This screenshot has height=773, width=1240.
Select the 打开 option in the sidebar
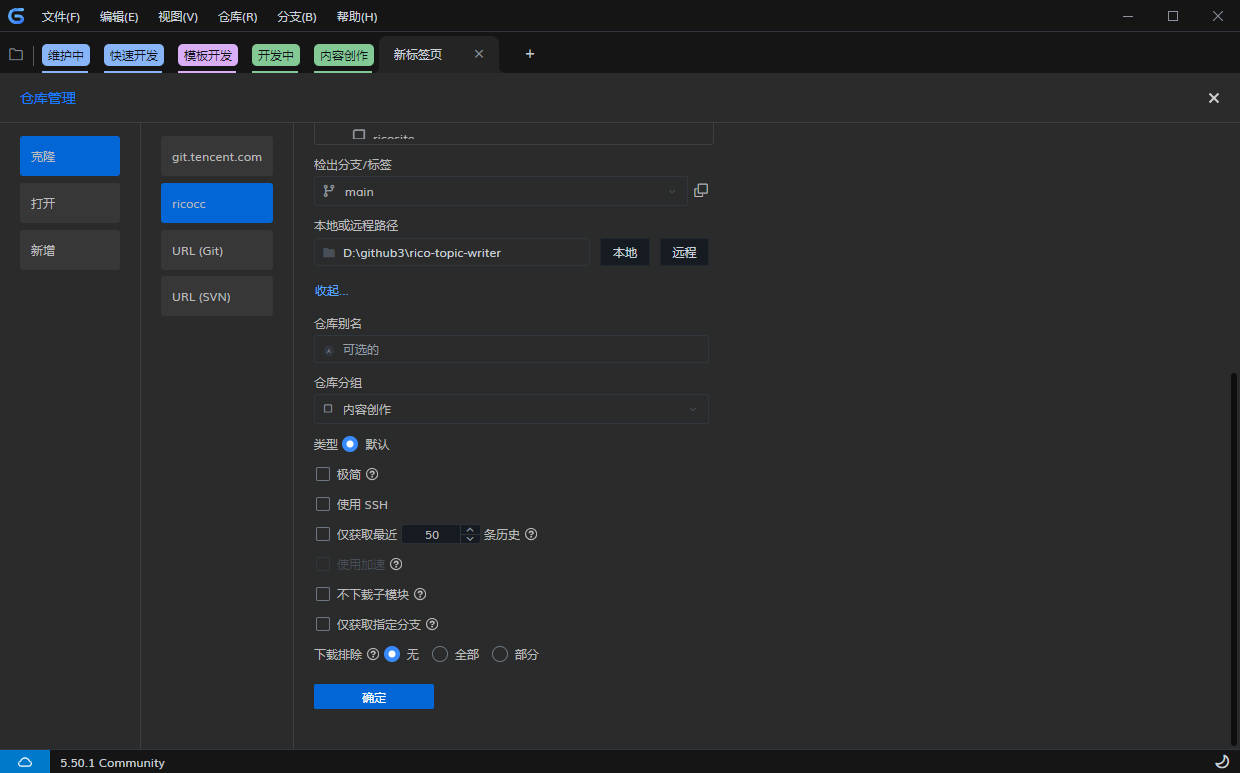(70, 203)
